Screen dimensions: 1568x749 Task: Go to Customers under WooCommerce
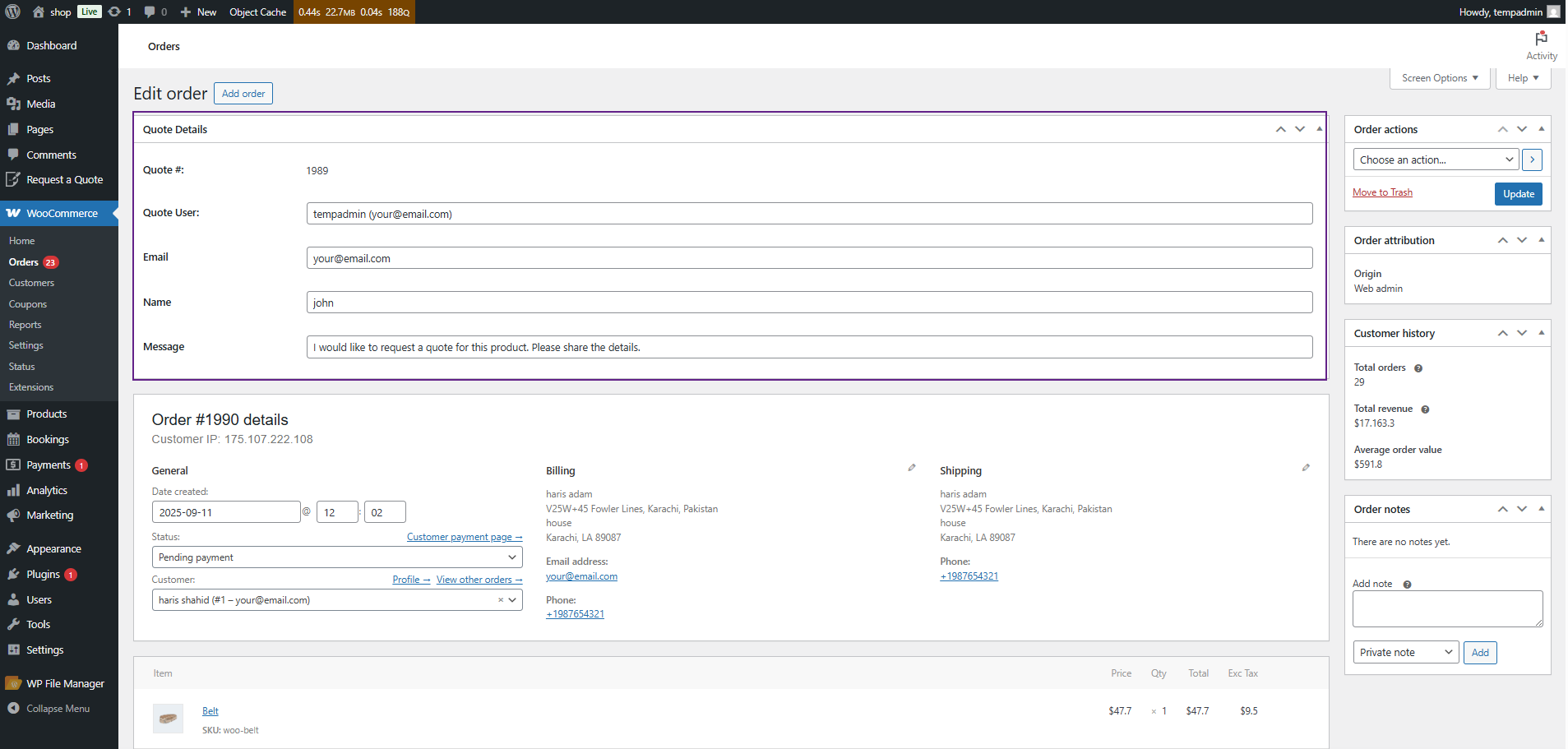point(31,283)
